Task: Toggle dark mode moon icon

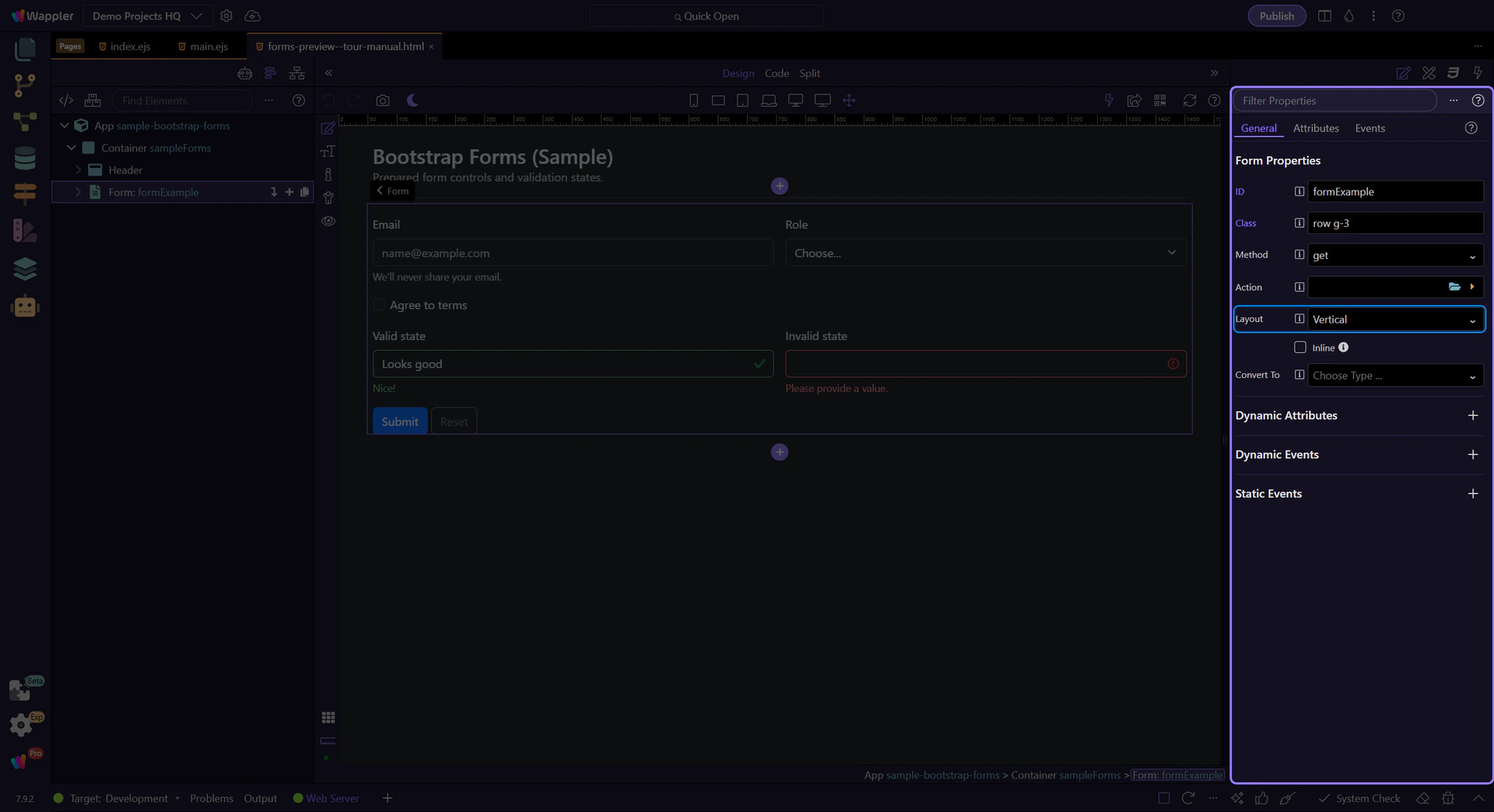Action: (x=412, y=100)
